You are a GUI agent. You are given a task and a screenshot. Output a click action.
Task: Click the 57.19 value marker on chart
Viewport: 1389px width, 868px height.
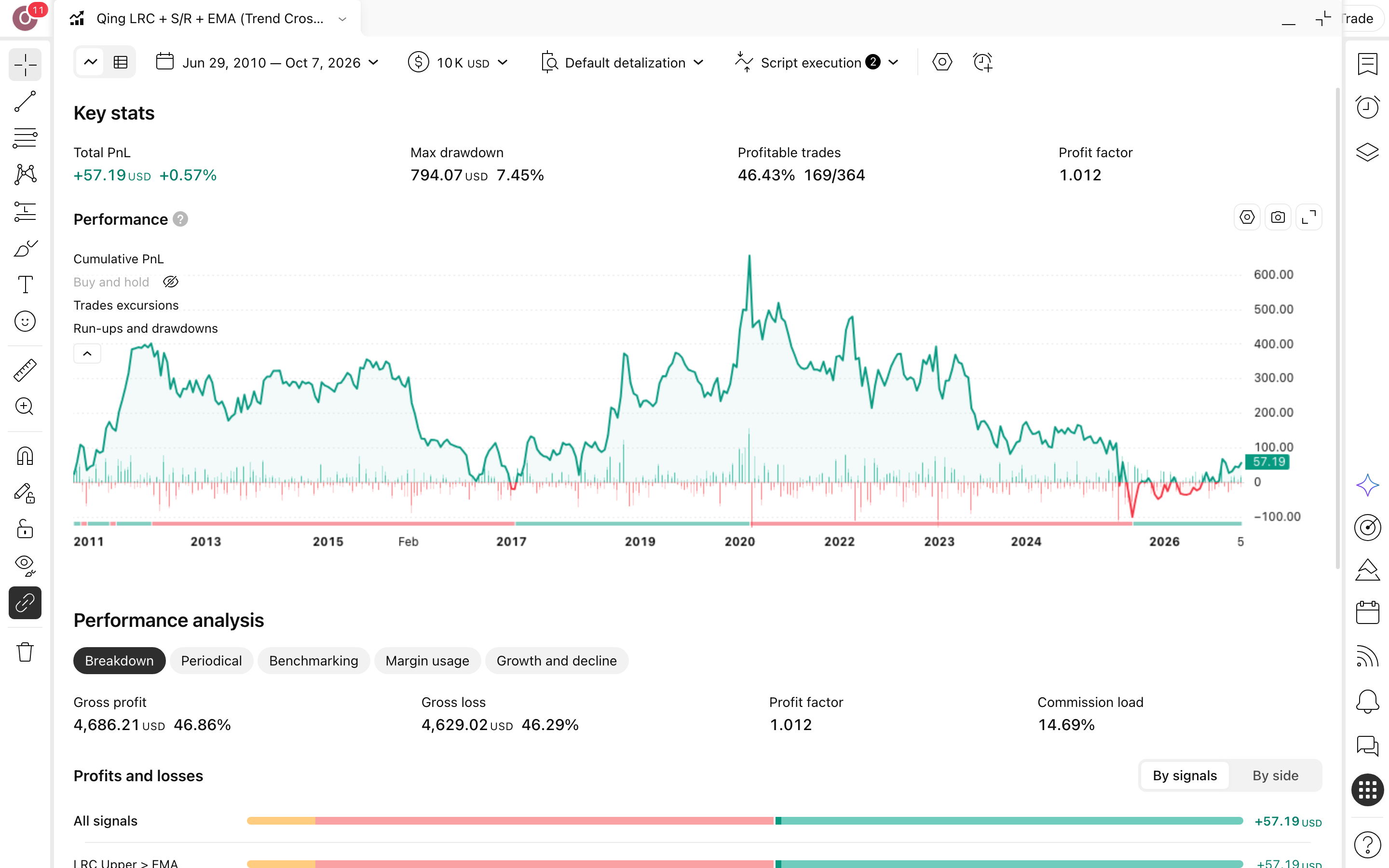point(1268,461)
